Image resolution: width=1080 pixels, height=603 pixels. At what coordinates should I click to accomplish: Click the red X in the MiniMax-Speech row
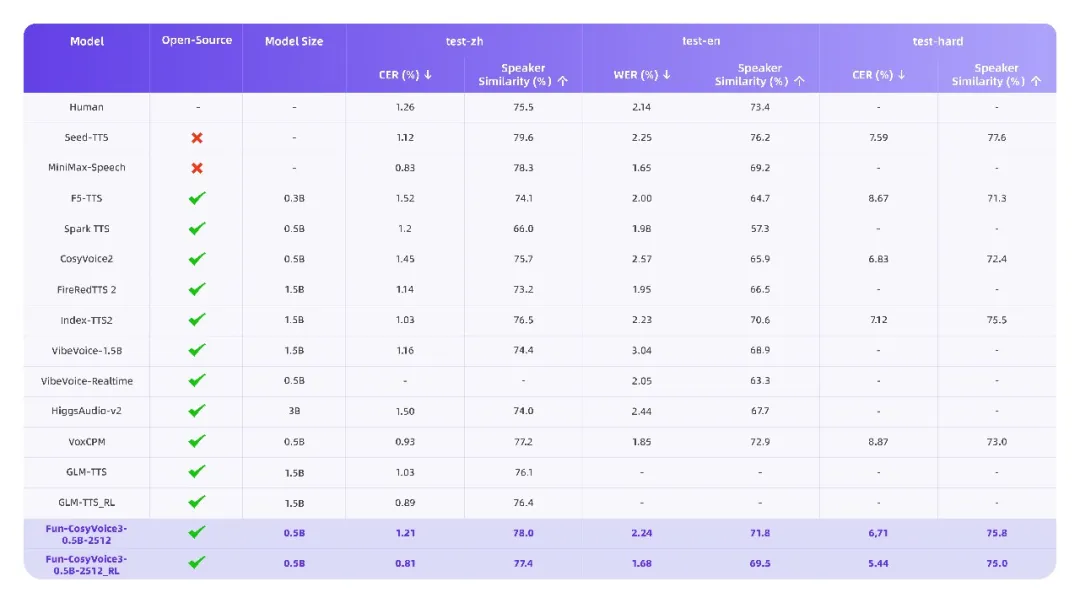197,168
